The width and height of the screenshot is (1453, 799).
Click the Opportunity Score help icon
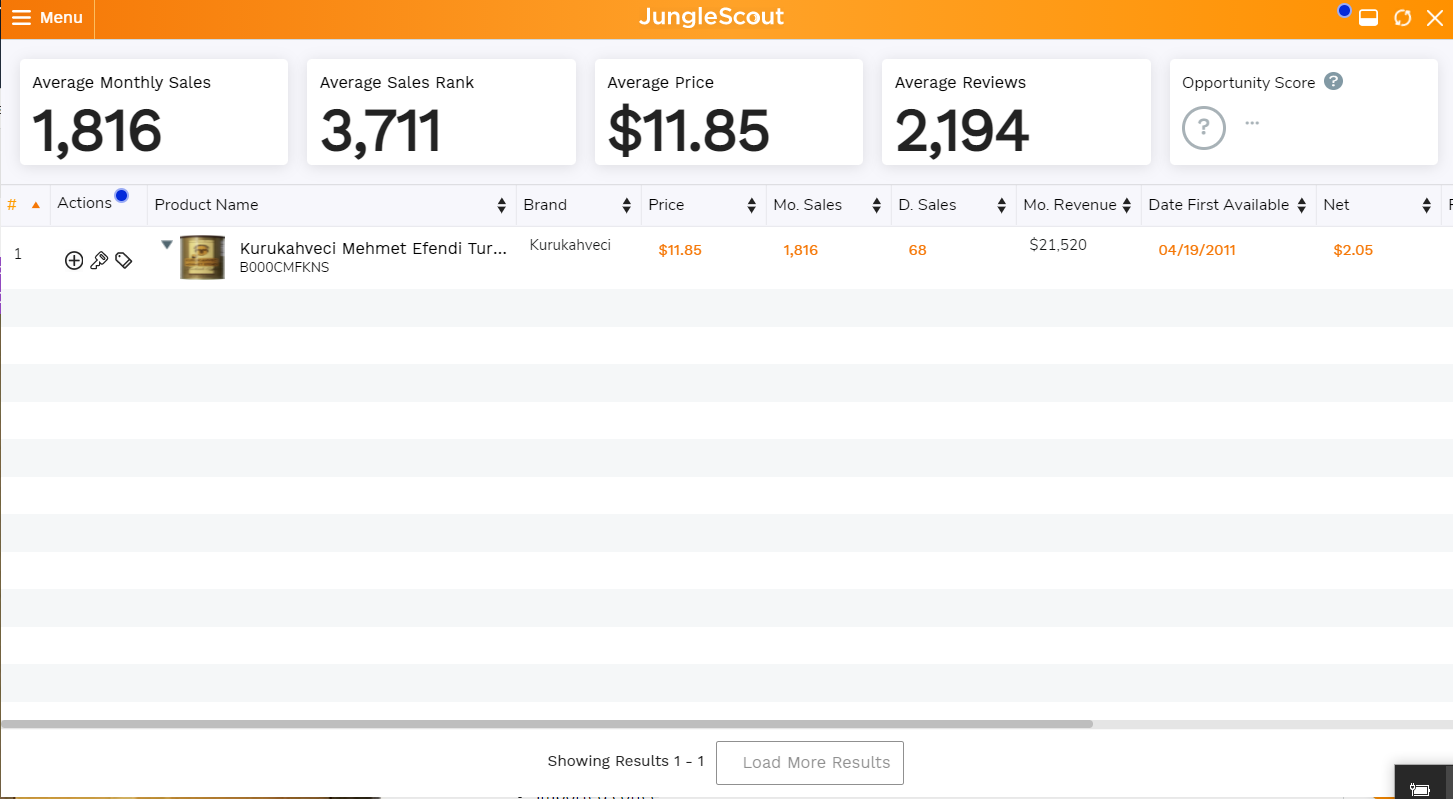tap(1333, 81)
